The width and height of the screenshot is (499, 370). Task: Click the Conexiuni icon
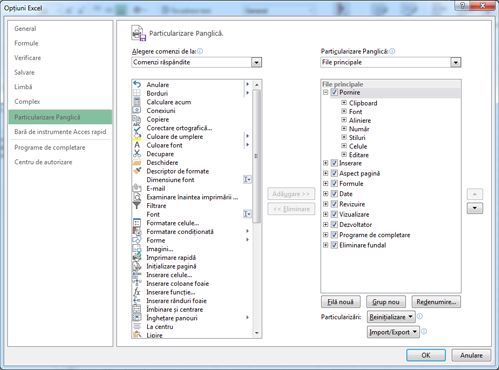tap(137, 110)
